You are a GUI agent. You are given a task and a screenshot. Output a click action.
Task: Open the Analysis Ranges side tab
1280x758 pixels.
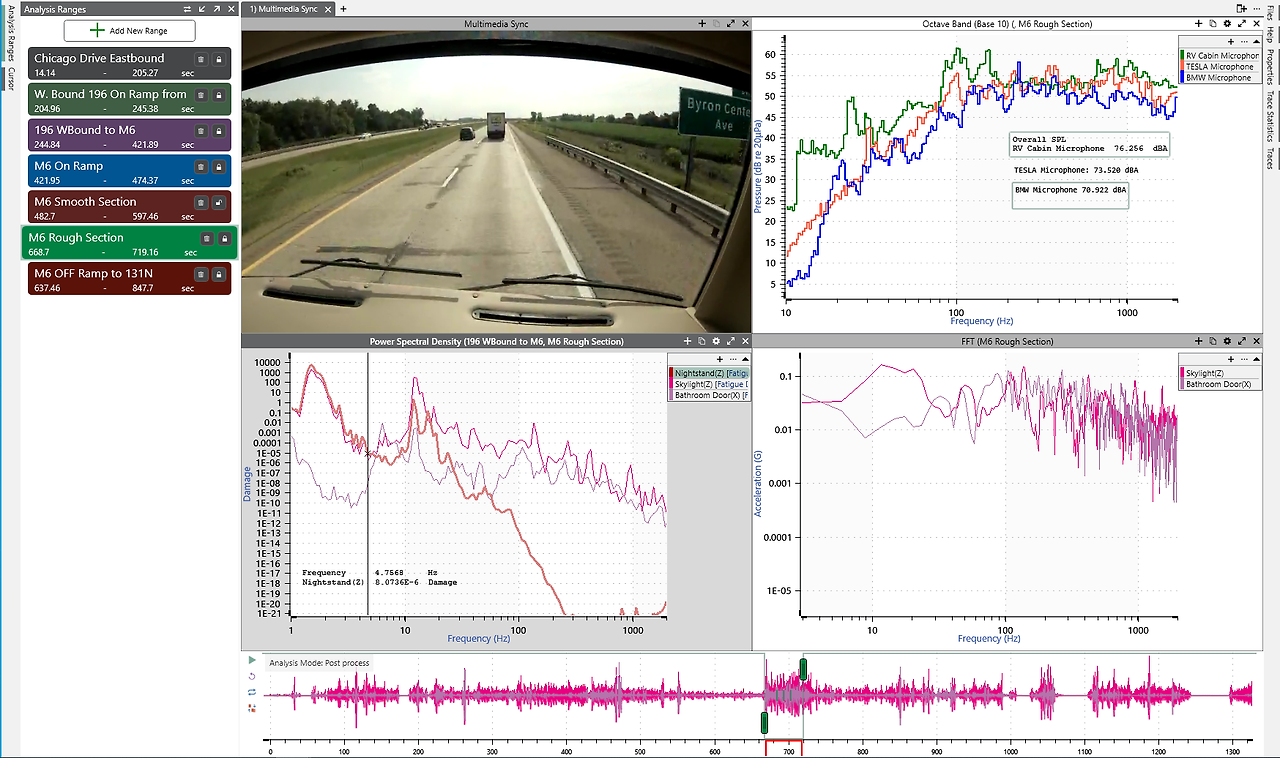point(10,34)
